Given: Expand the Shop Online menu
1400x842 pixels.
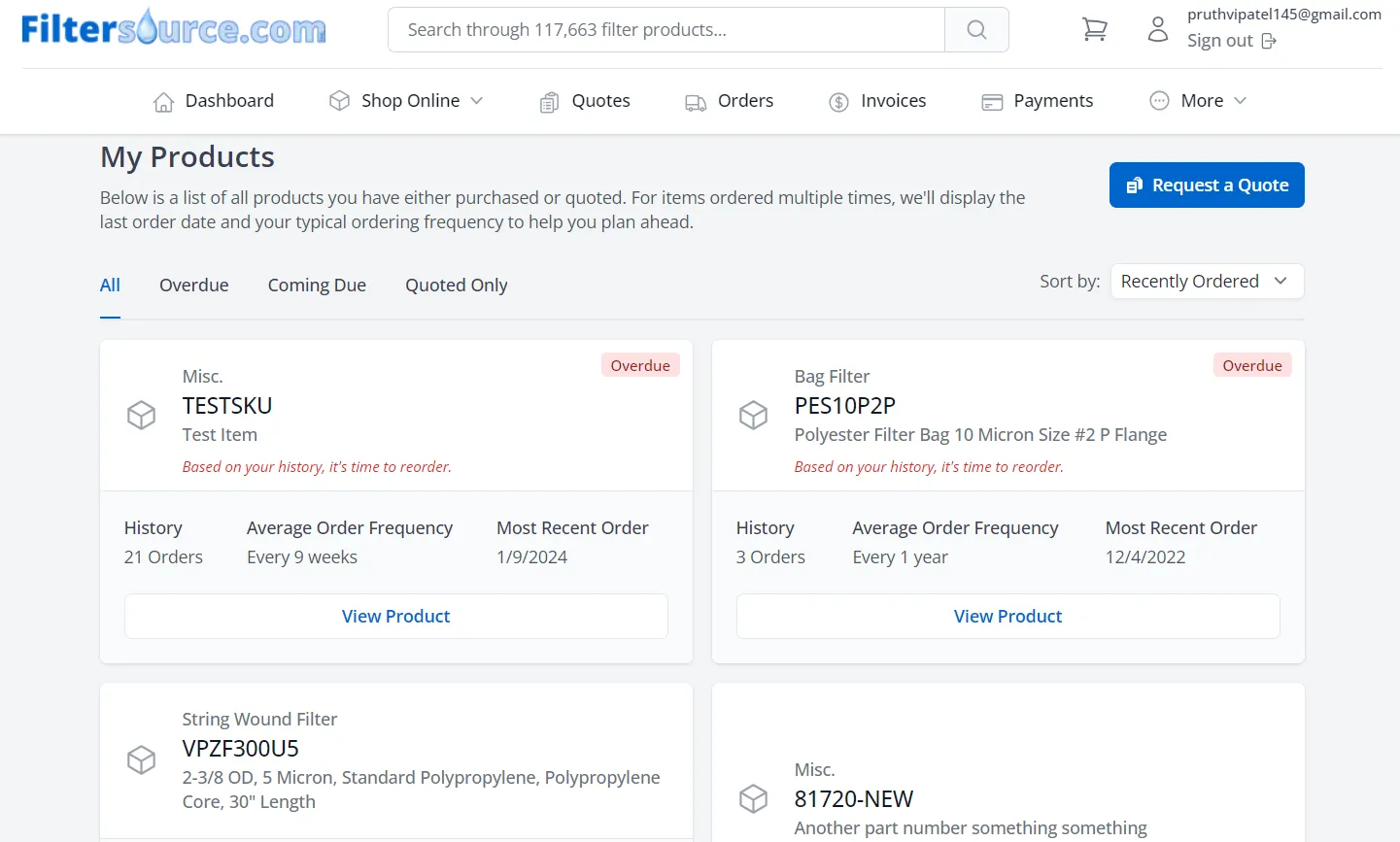Looking at the screenshot, I should 407,101.
